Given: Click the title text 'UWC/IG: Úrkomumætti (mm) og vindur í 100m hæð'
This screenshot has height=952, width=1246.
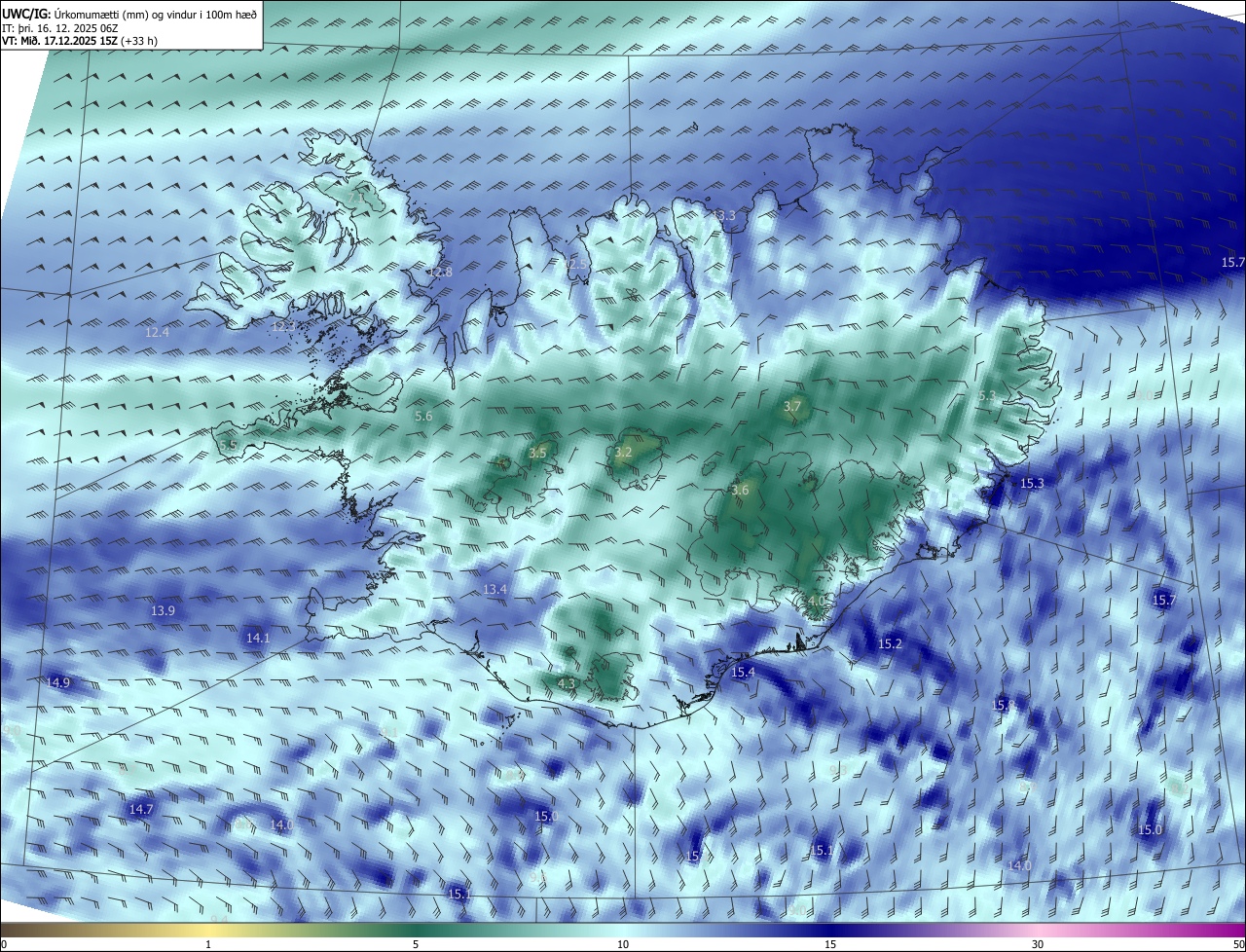Looking at the screenshot, I should tap(129, 14).
